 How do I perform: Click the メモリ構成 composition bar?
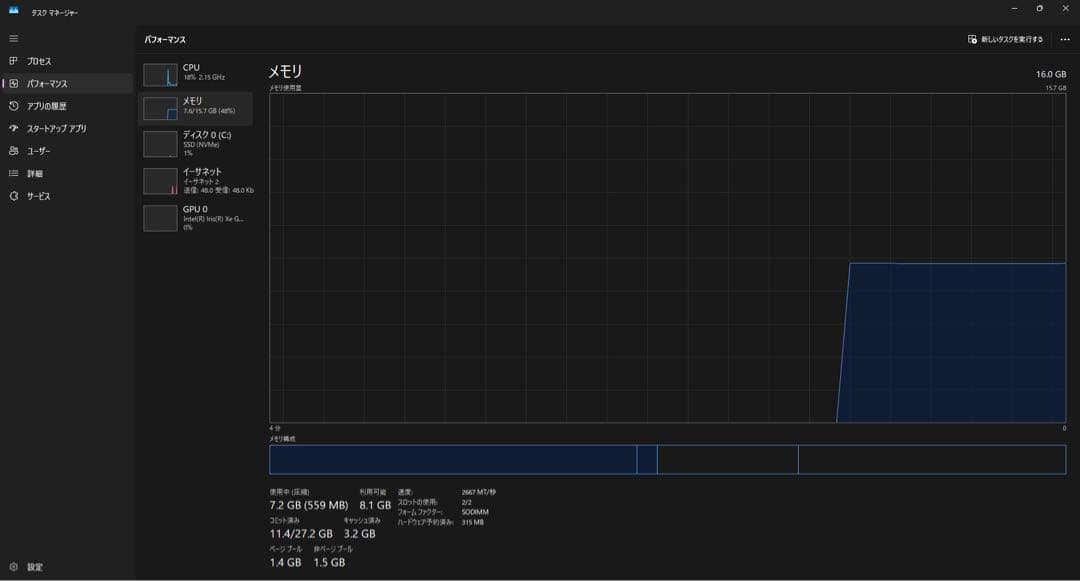pos(667,459)
